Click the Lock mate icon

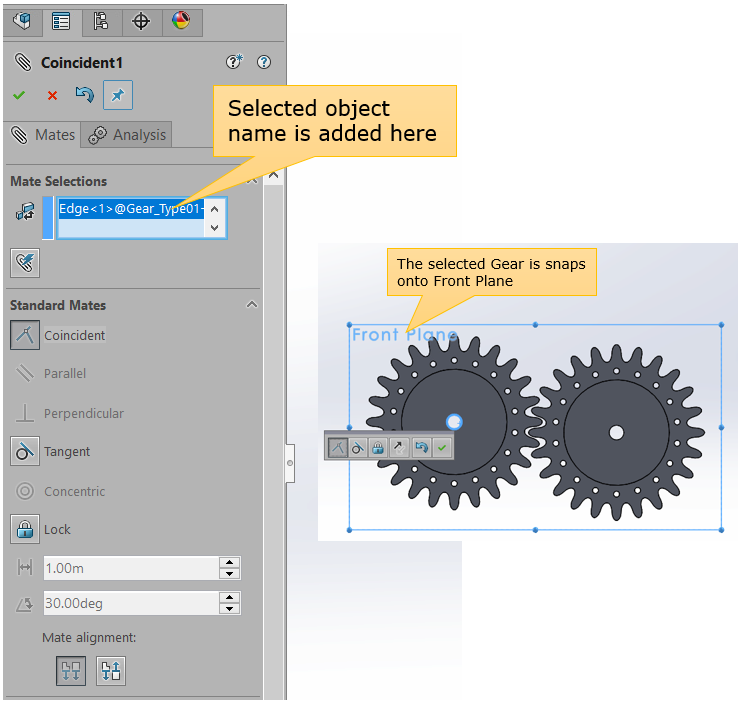[25, 530]
